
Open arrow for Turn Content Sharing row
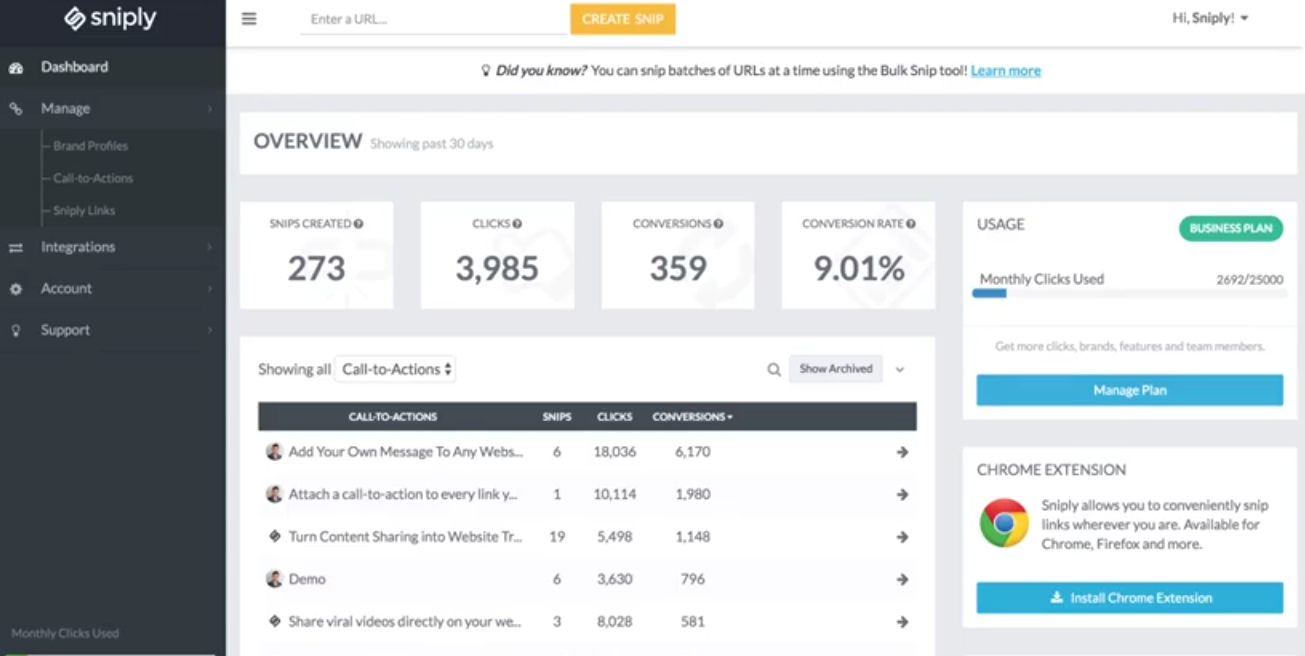click(902, 537)
